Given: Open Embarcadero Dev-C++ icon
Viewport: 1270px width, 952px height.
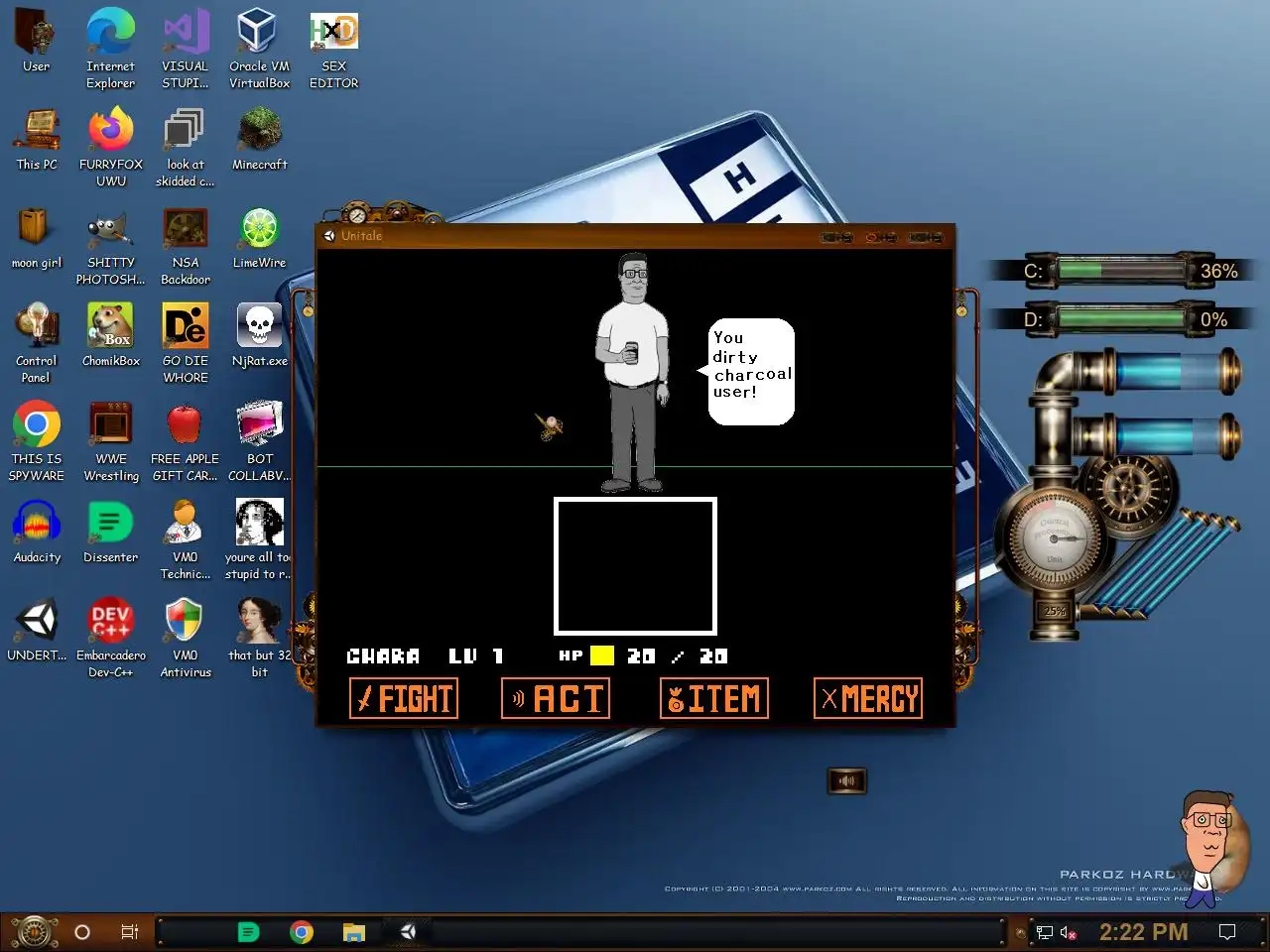Looking at the screenshot, I should click(110, 638).
